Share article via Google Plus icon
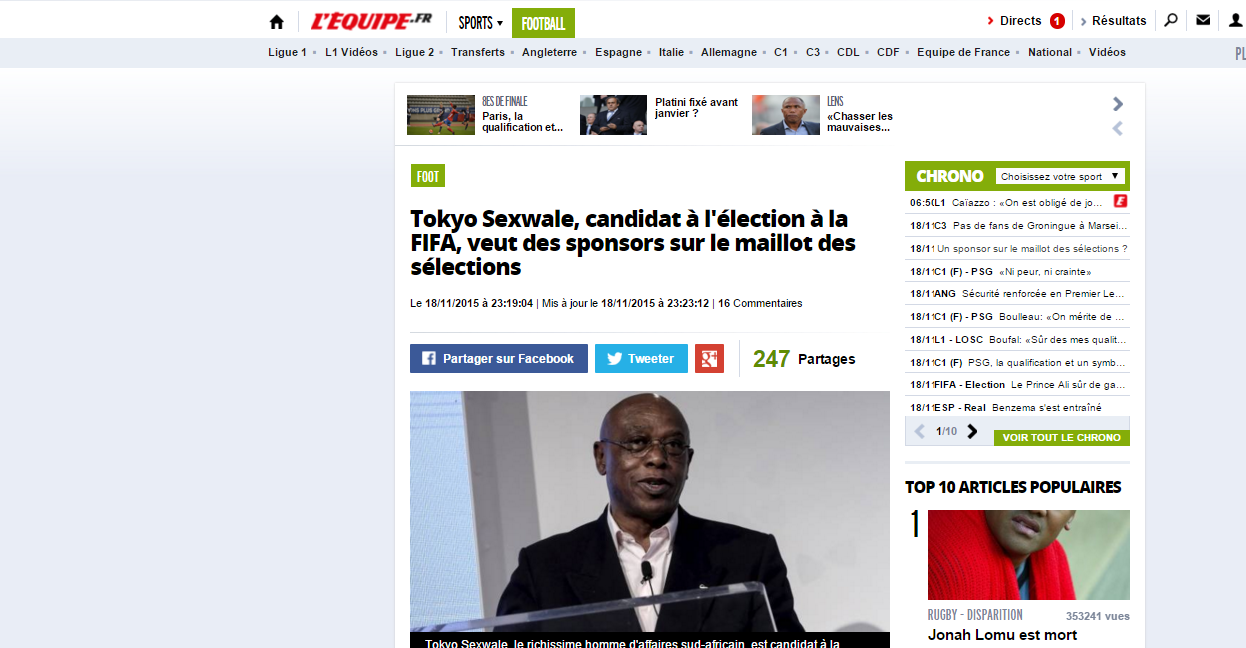This screenshot has height=648, width=1246. (x=709, y=358)
